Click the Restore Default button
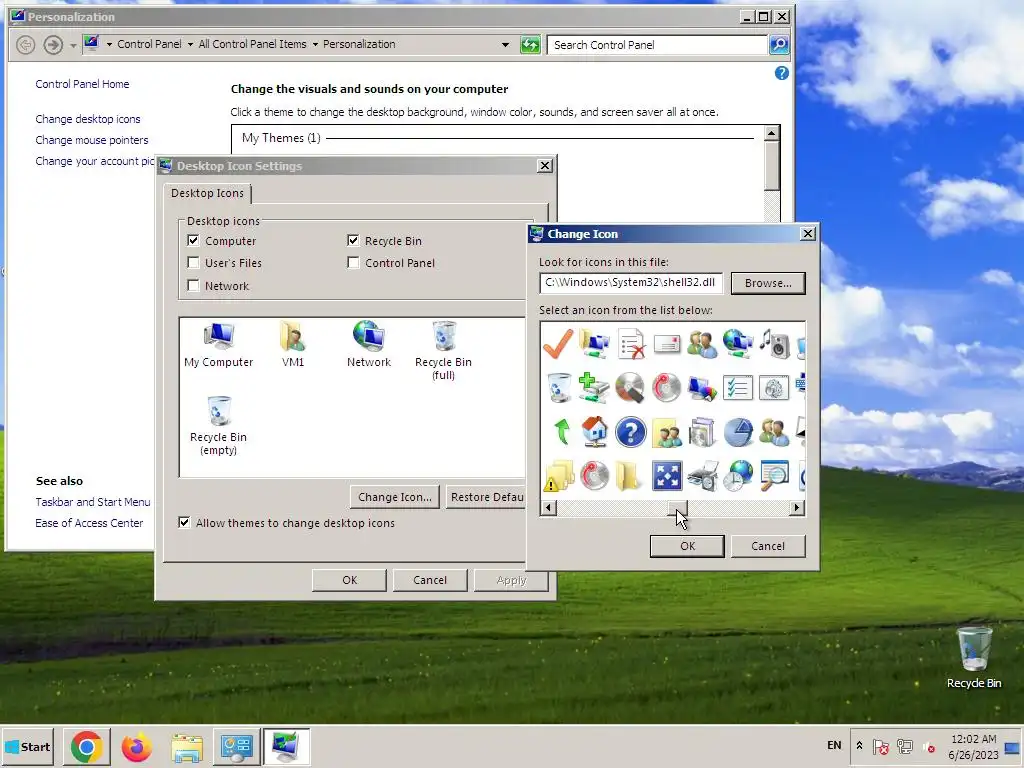The image size is (1024, 768). pyautogui.click(x=487, y=497)
